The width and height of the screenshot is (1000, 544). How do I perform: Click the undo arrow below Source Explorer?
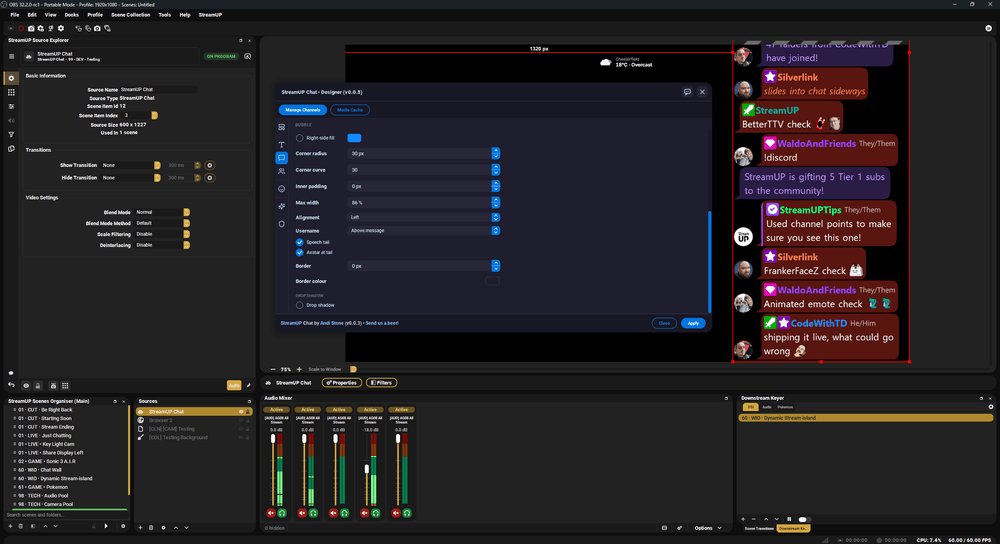point(11,385)
